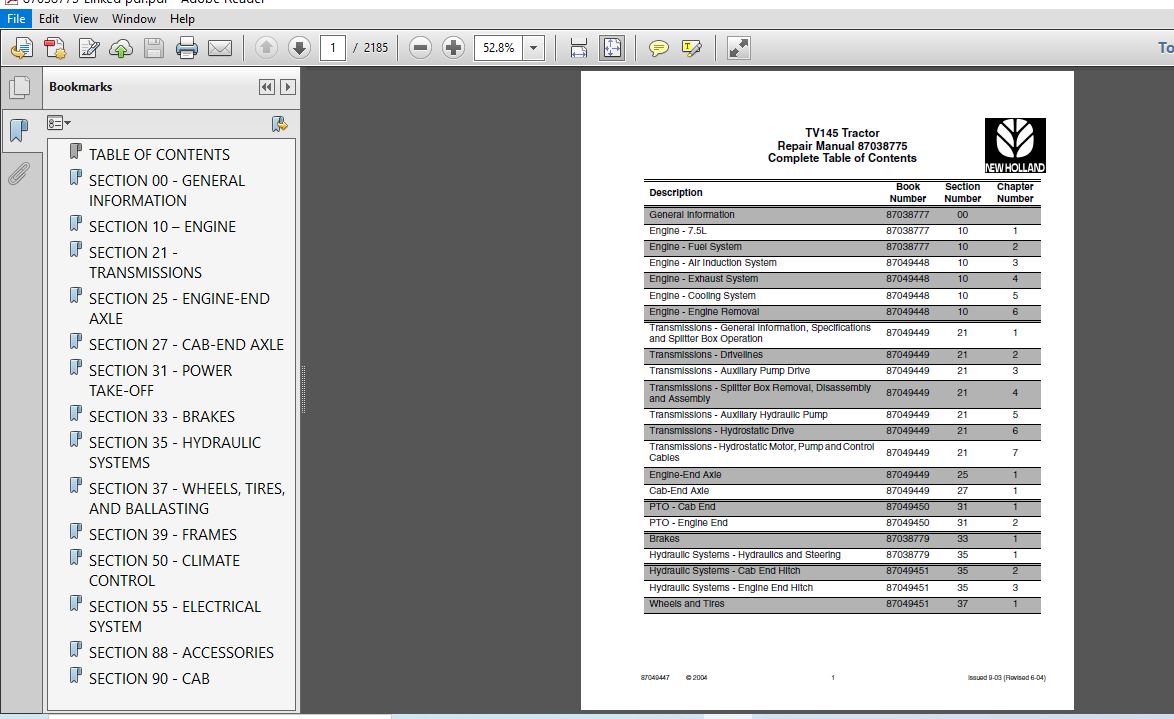Click the New Holland logo on page
Screen dimensions: 1174x719
1015,145
